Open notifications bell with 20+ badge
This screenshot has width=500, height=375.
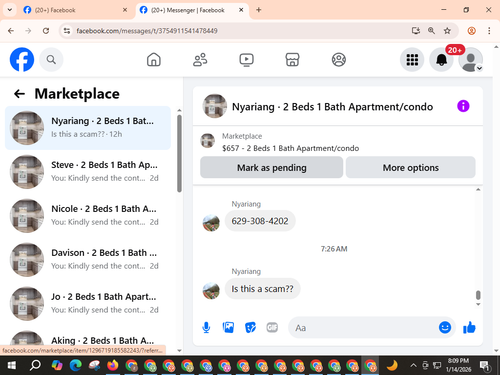coord(442,60)
